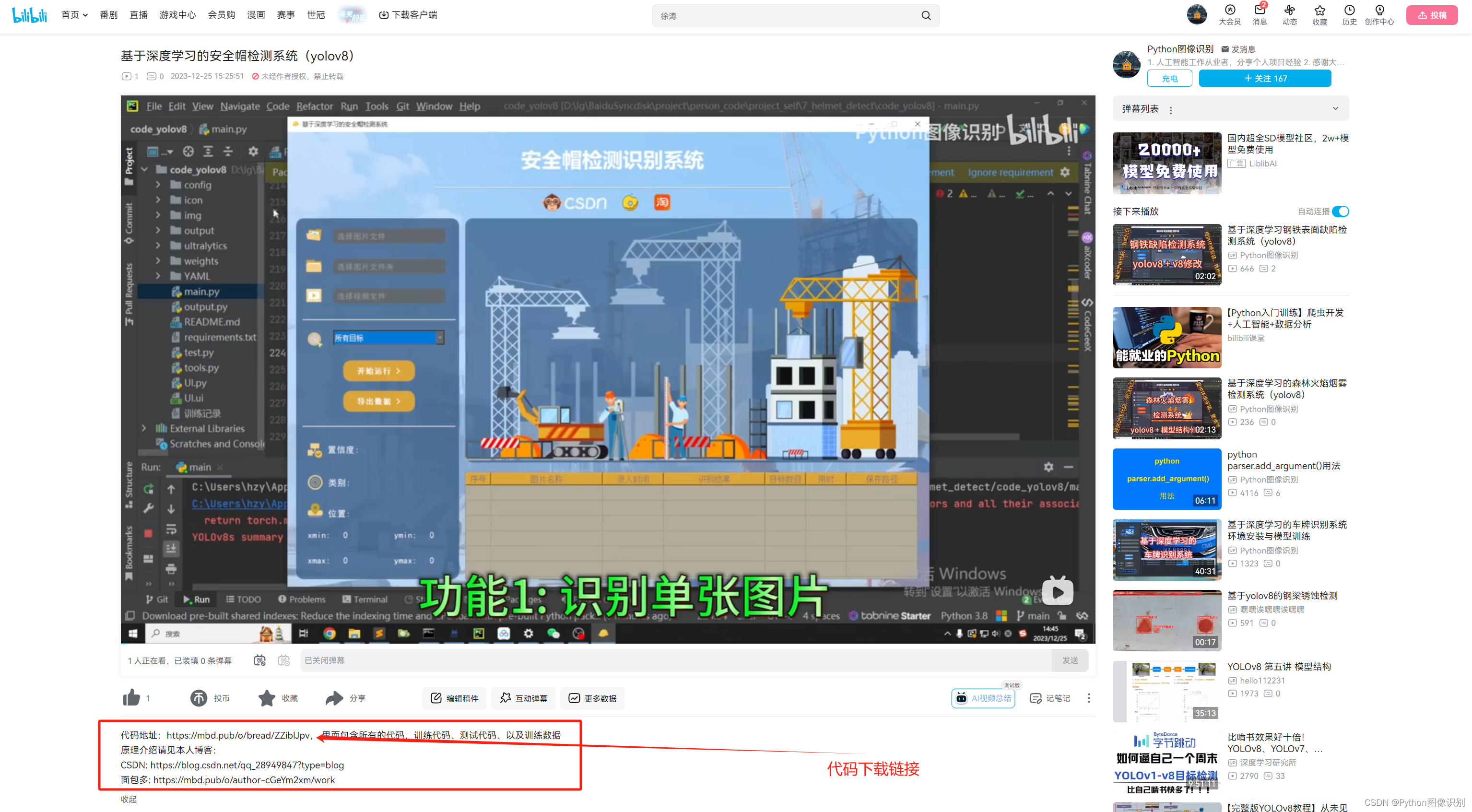Open 能就业的Python course thumbnail
This screenshot has width=1472, height=812.
tap(1167, 338)
